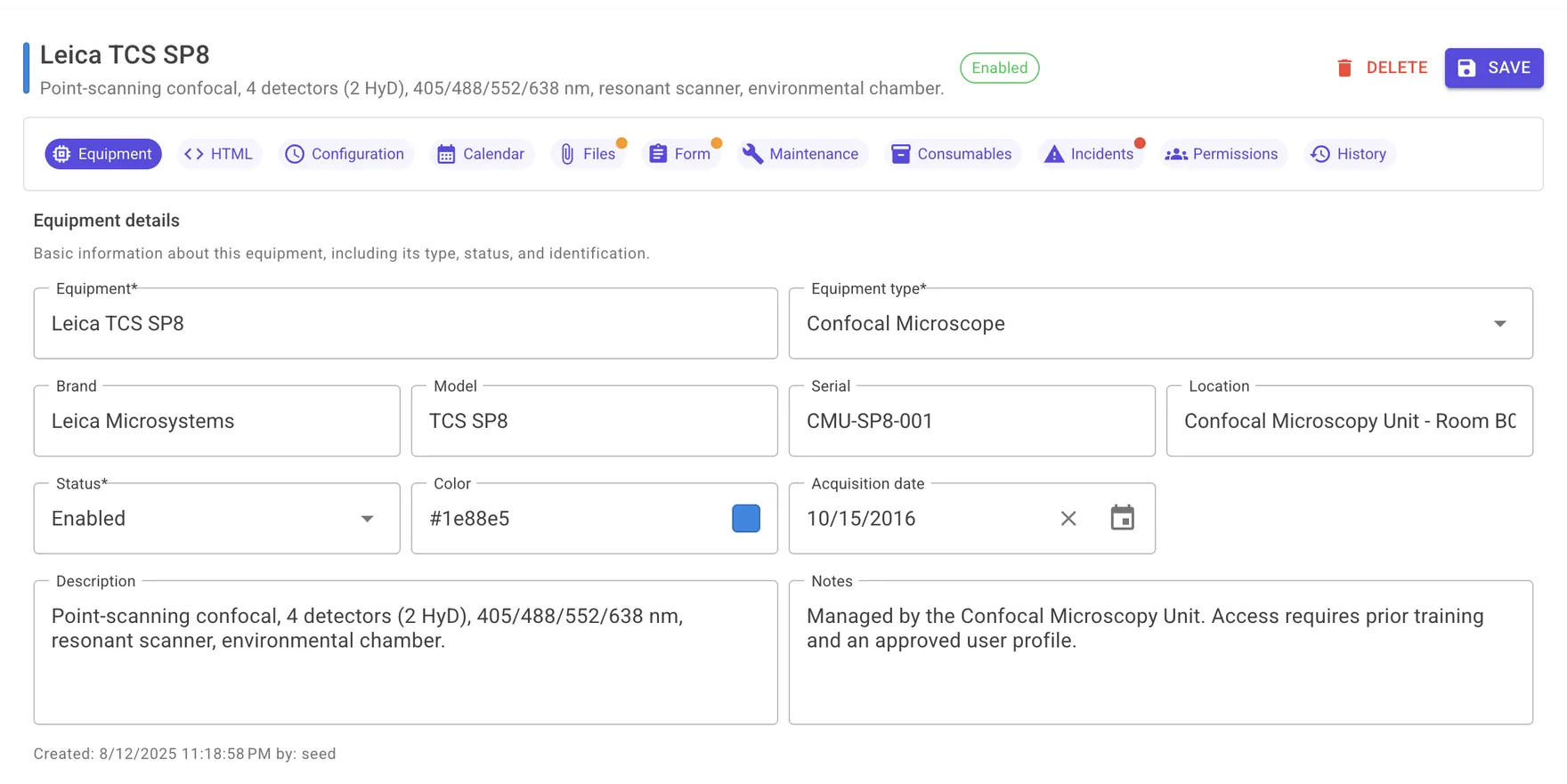Click the Equipment tab chip icon
Viewport: 1567px width, 784px height.
61,154
